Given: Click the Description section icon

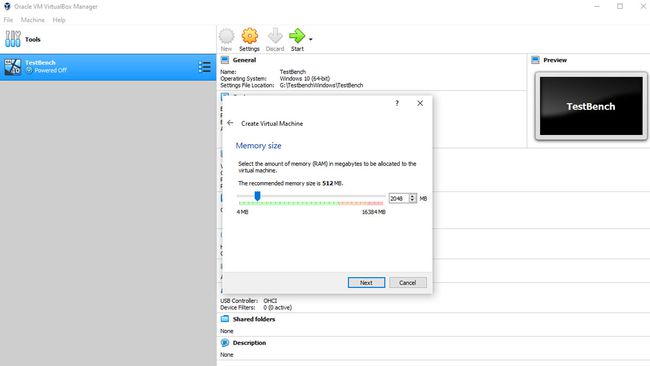Looking at the screenshot, I should click(x=225, y=343).
